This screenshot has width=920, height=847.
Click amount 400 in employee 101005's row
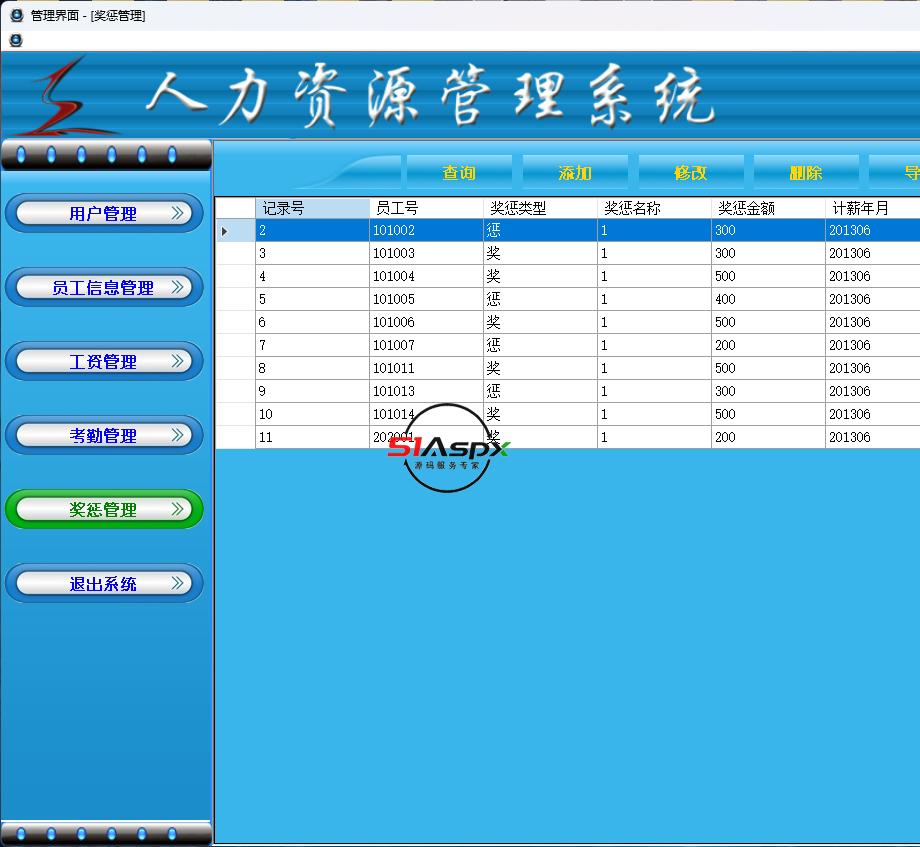(767, 299)
